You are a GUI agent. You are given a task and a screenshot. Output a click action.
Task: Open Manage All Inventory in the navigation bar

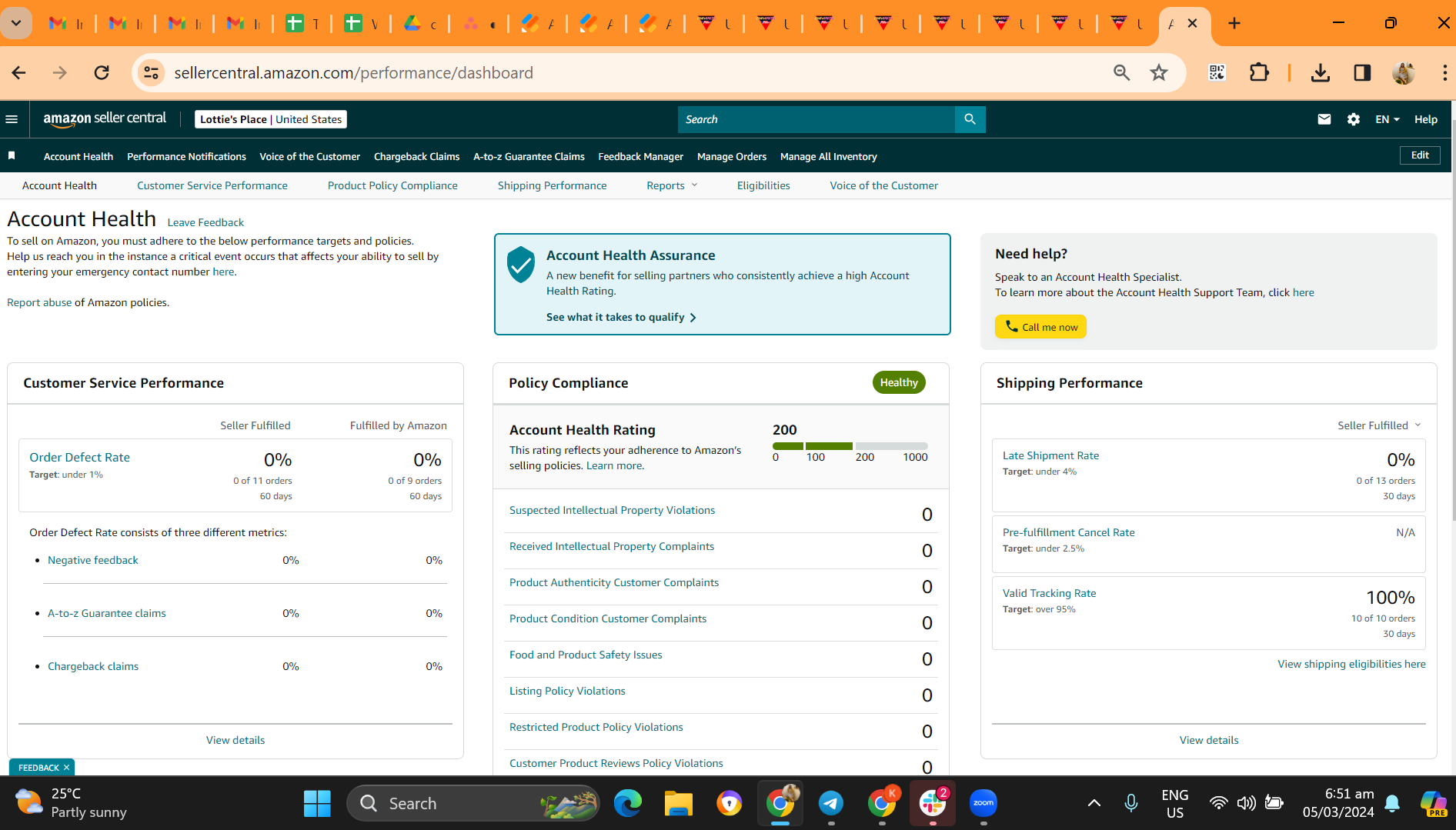(828, 156)
